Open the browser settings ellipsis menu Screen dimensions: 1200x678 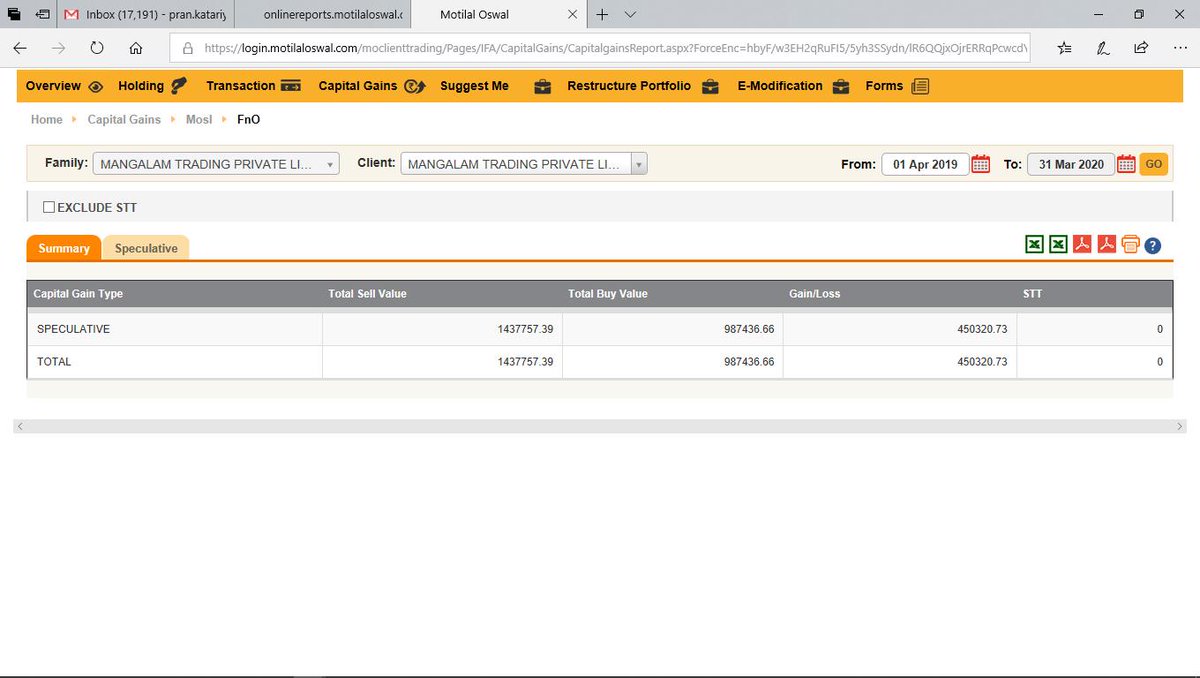pyautogui.click(x=1179, y=47)
